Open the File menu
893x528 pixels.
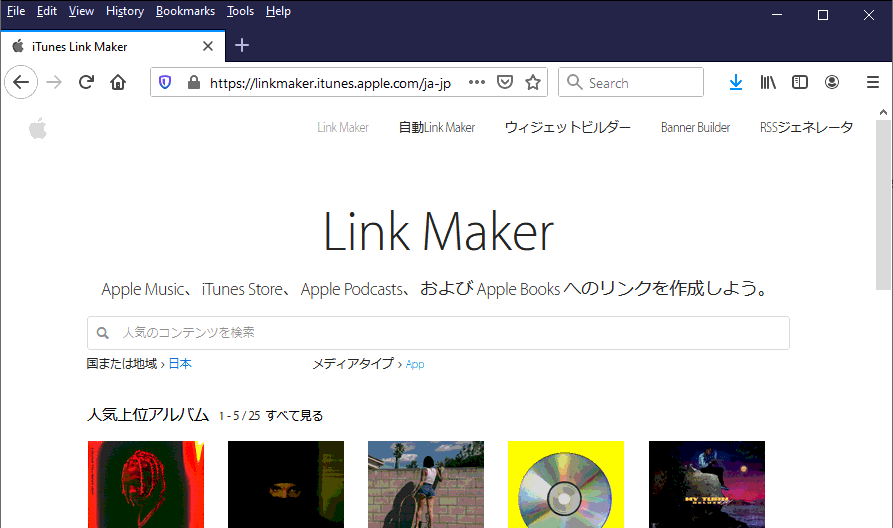[x=16, y=11]
